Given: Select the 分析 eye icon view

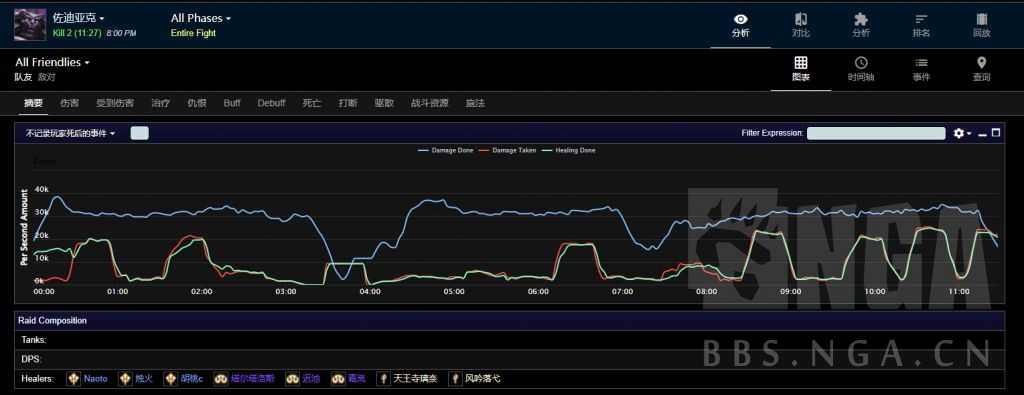Looking at the screenshot, I should [741, 25].
